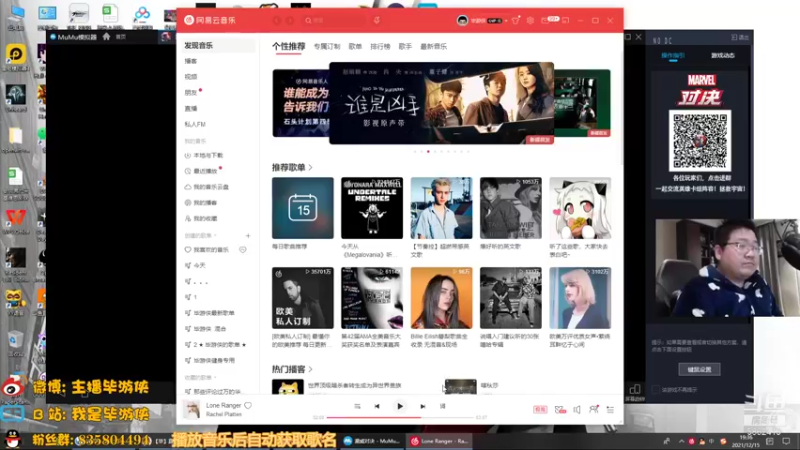Select the 歌手 tab
This screenshot has width=800, height=450.
(x=405, y=46)
